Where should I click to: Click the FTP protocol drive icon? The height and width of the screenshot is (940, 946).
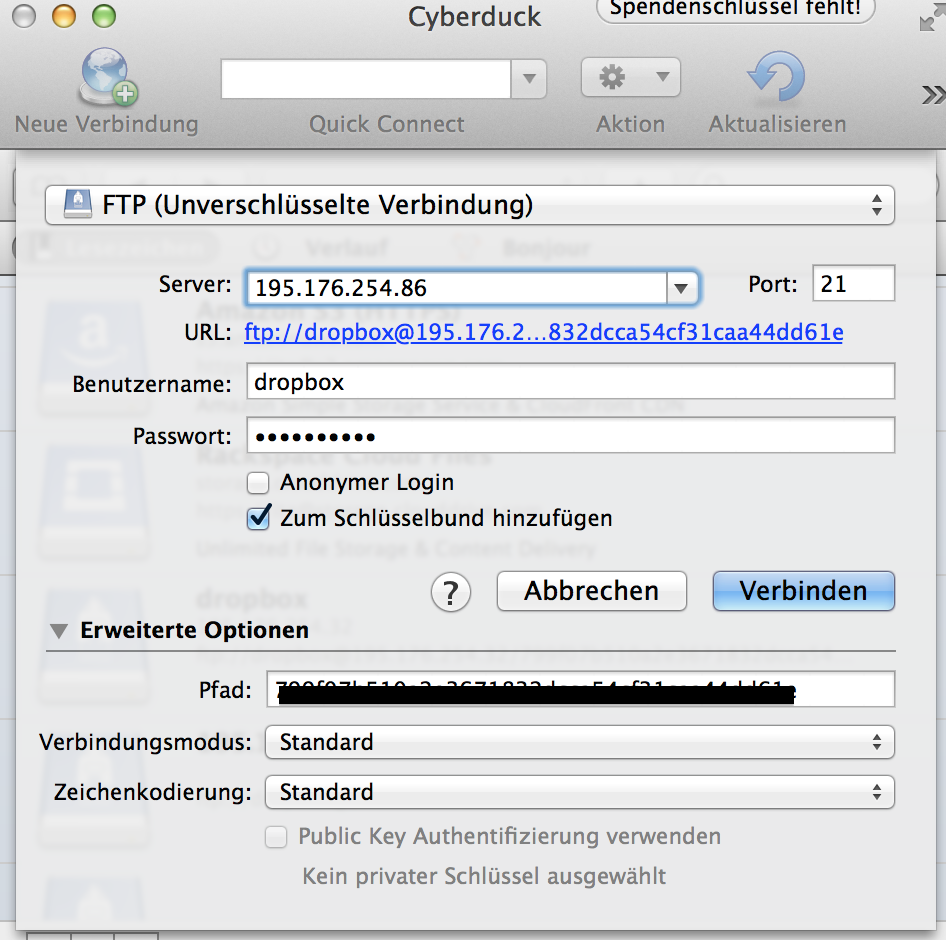pyautogui.click(x=76, y=206)
